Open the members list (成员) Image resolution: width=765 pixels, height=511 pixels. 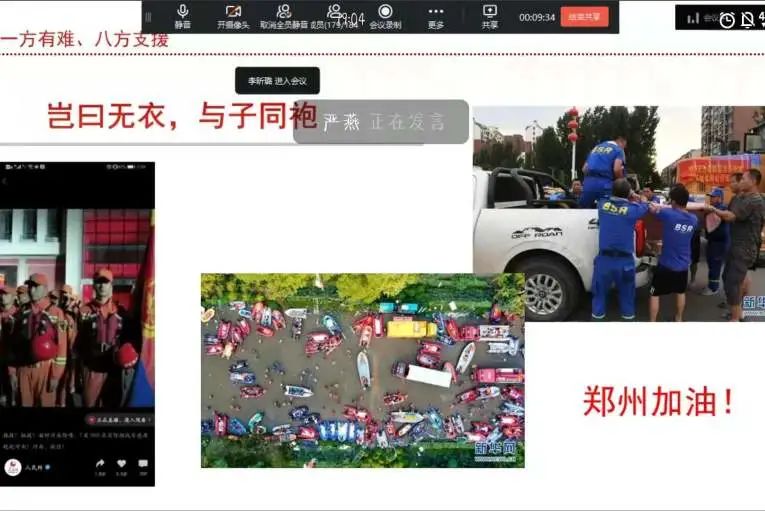click(x=334, y=17)
